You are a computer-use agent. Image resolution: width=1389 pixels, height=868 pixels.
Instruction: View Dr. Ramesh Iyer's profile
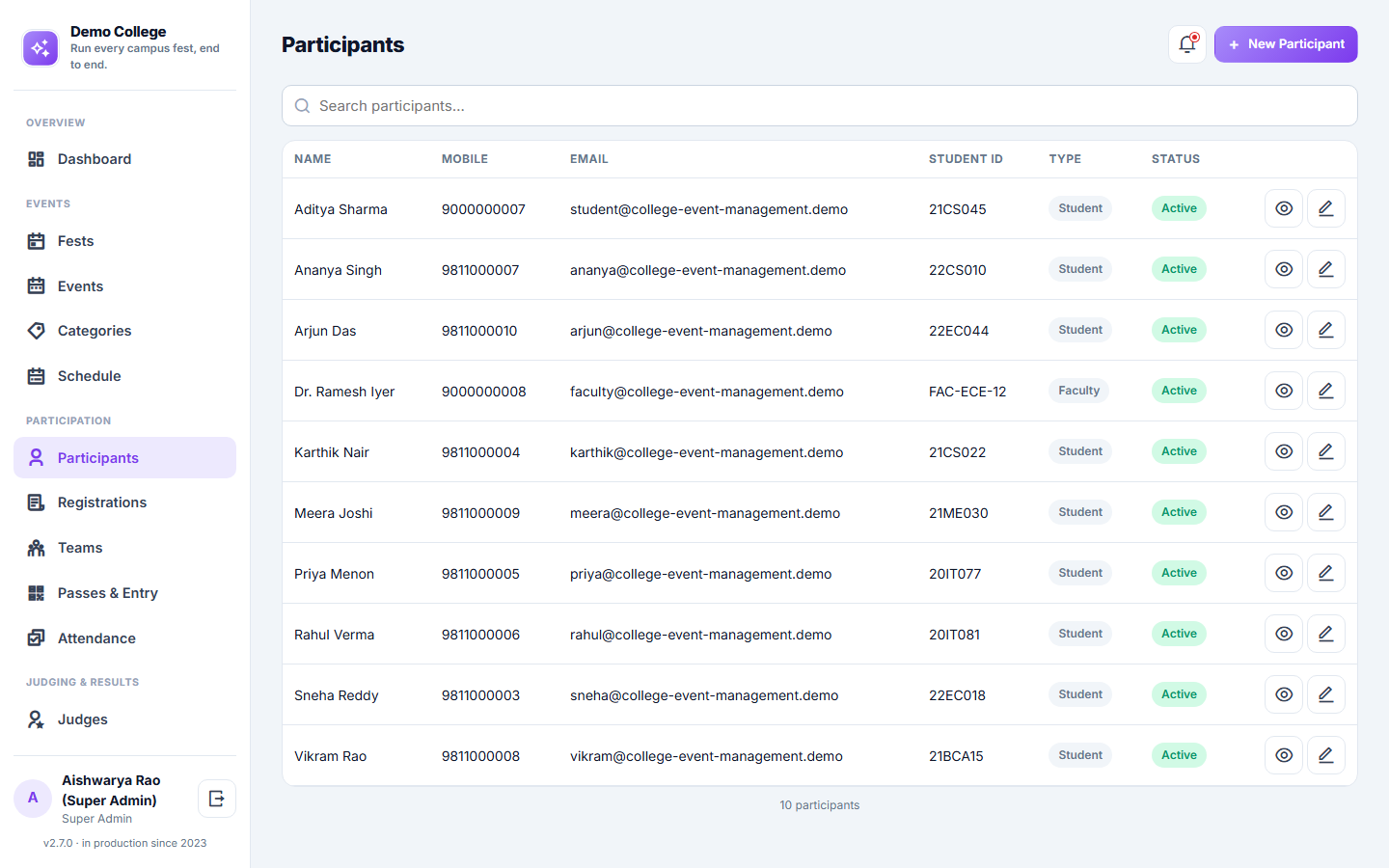pos(1284,391)
